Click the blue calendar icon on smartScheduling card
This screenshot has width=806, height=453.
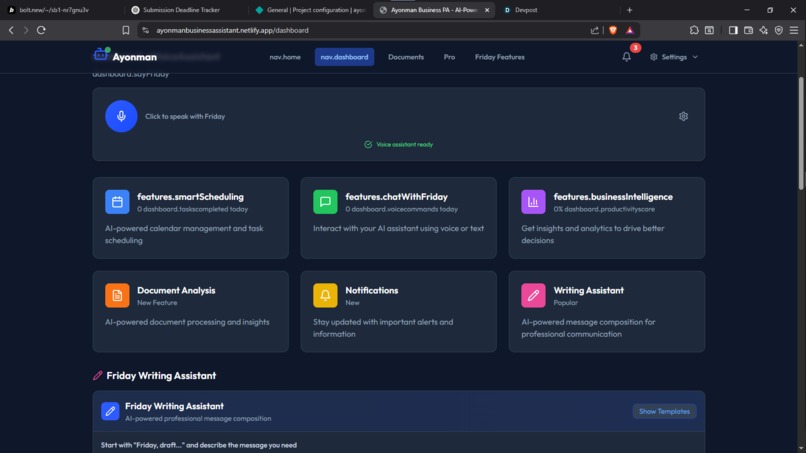(117, 202)
